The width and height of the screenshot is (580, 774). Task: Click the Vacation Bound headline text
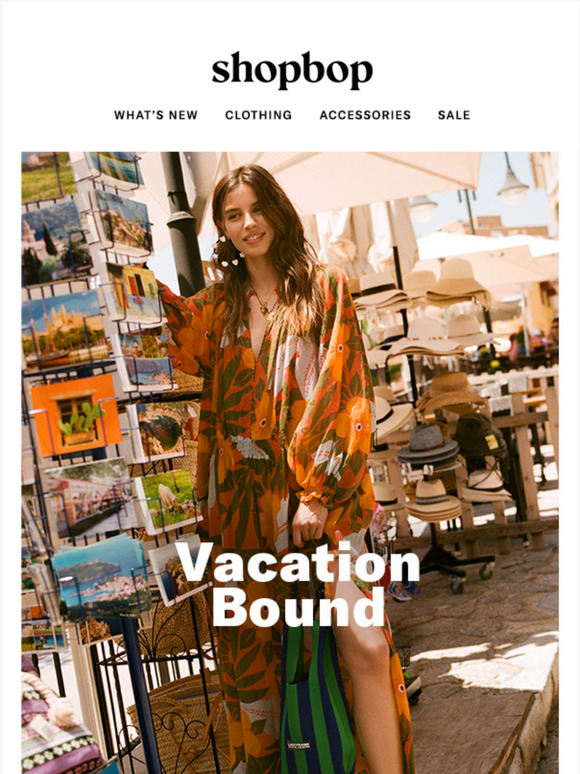pos(298,583)
